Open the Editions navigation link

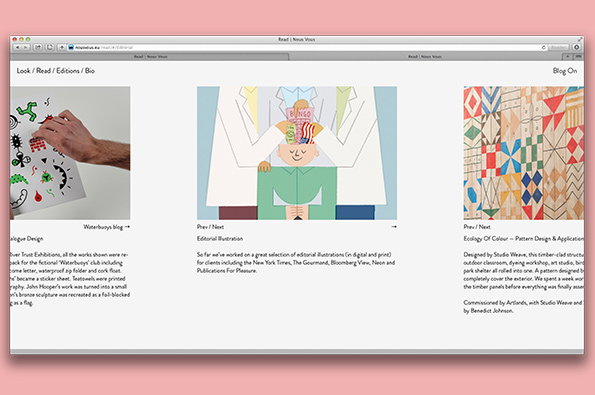click(68, 71)
